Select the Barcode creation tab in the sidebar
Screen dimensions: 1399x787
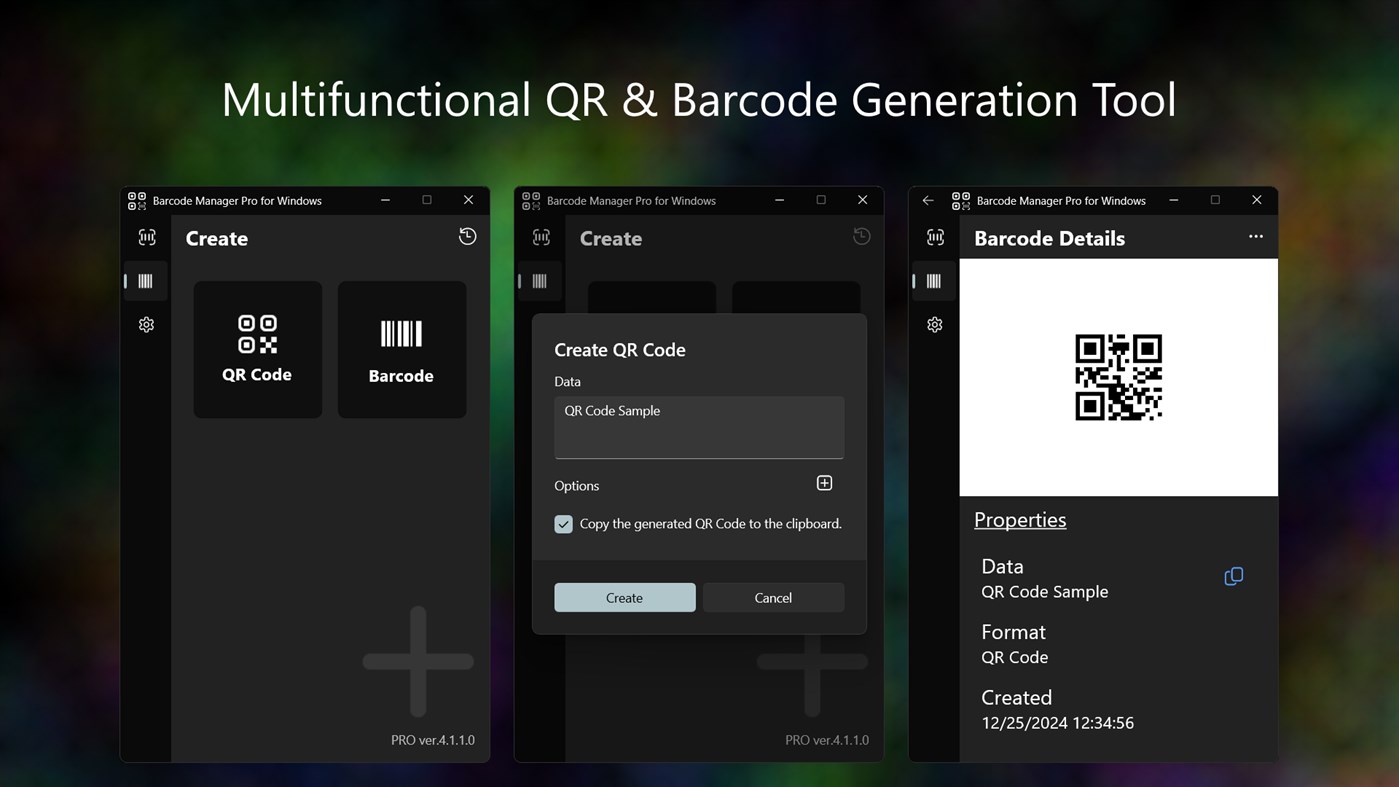point(146,281)
